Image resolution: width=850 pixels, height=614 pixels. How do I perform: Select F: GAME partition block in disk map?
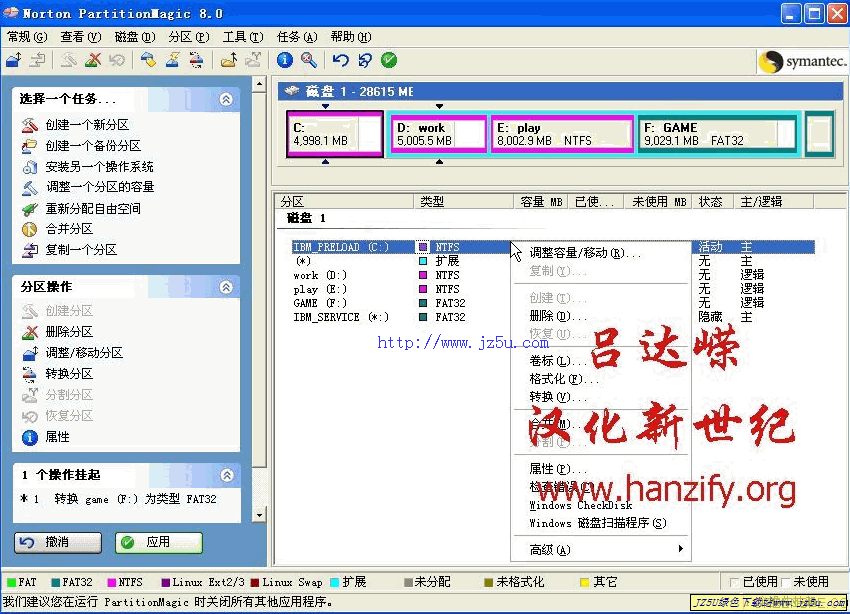tap(717, 134)
